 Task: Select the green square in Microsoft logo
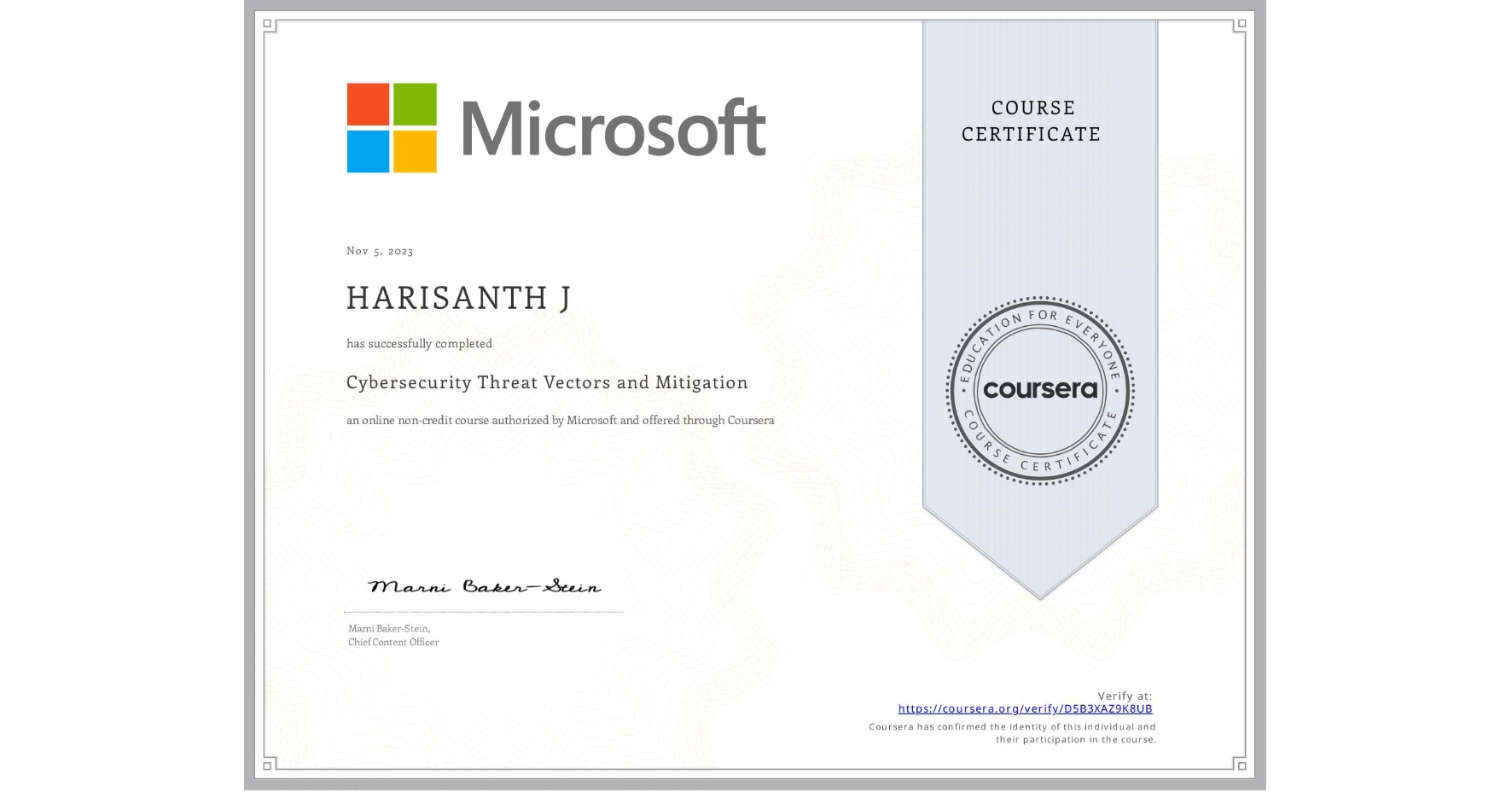pos(416,104)
